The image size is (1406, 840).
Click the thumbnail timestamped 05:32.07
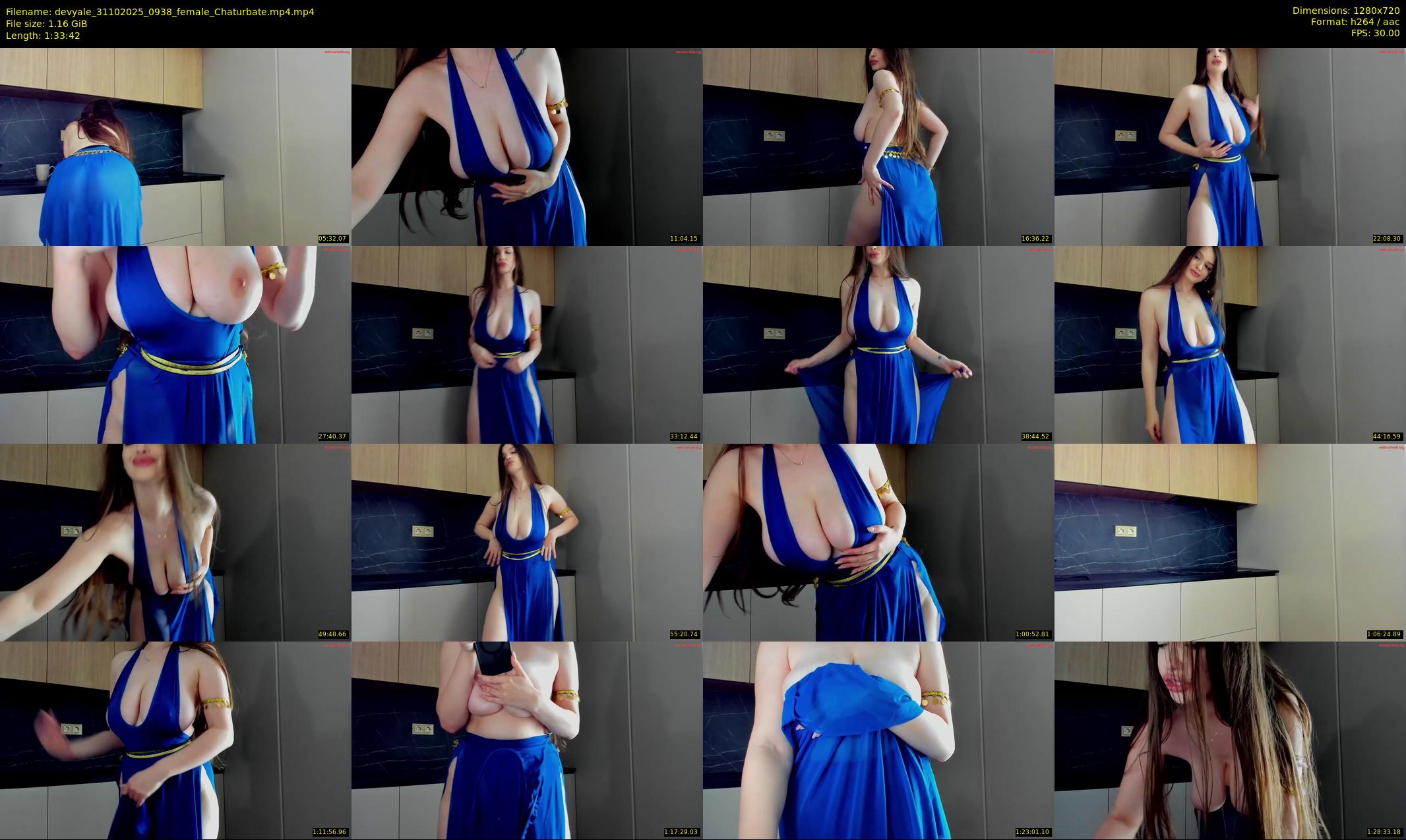click(175, 146)
